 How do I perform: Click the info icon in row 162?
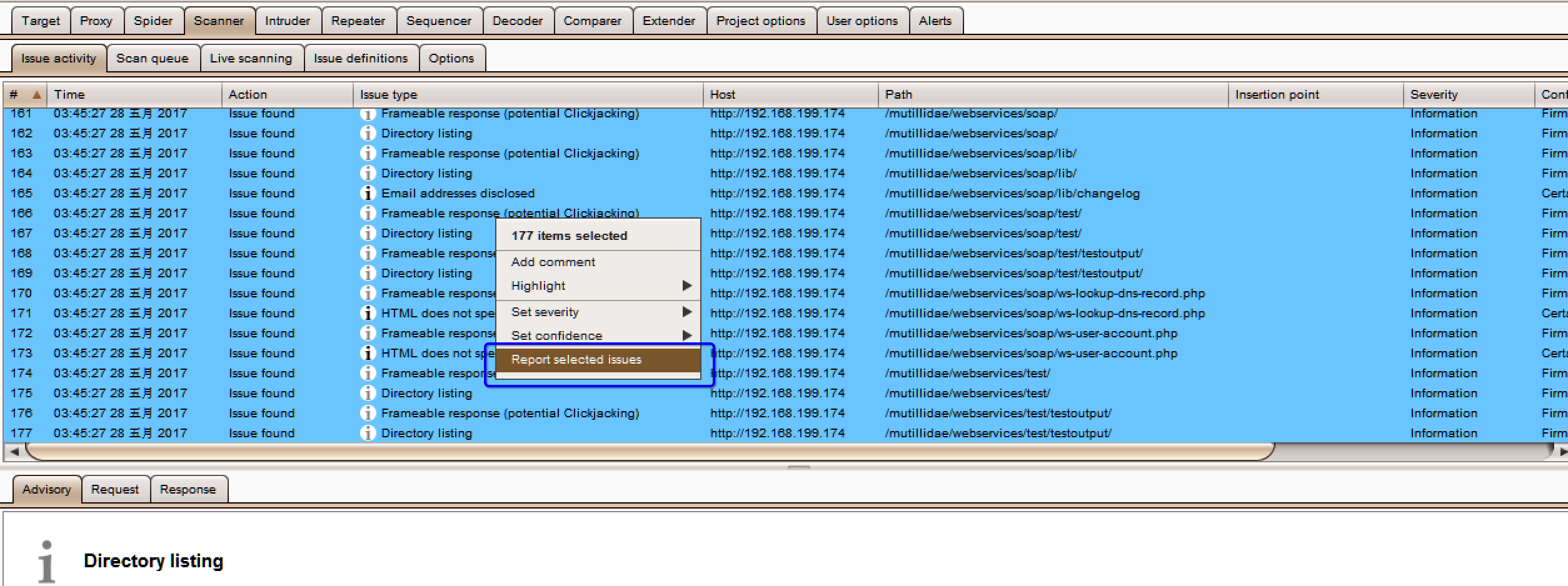[x=368, y=133]
